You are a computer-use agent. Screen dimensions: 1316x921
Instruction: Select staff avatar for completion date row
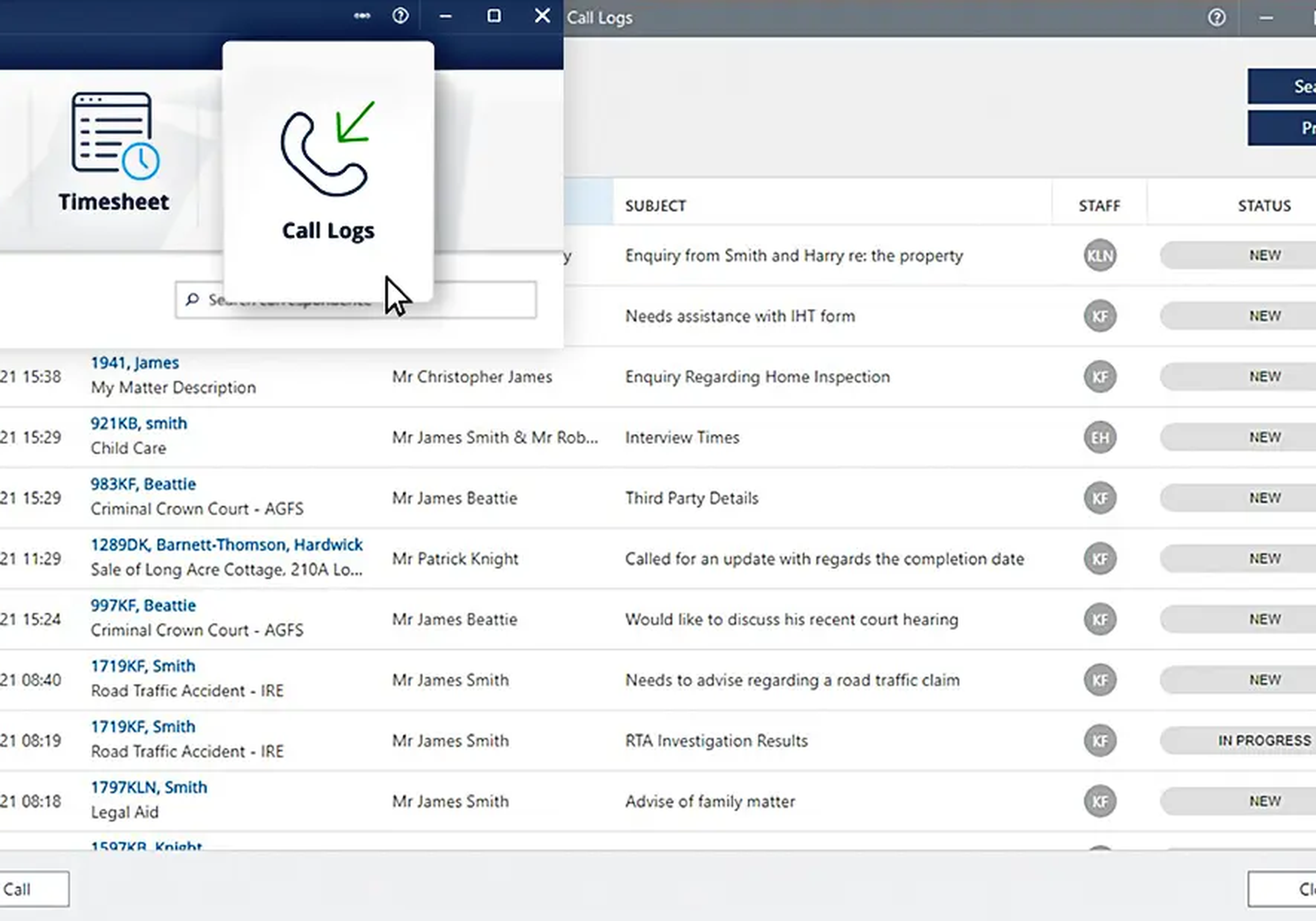pyautogui.click(x=1099, y=559)
